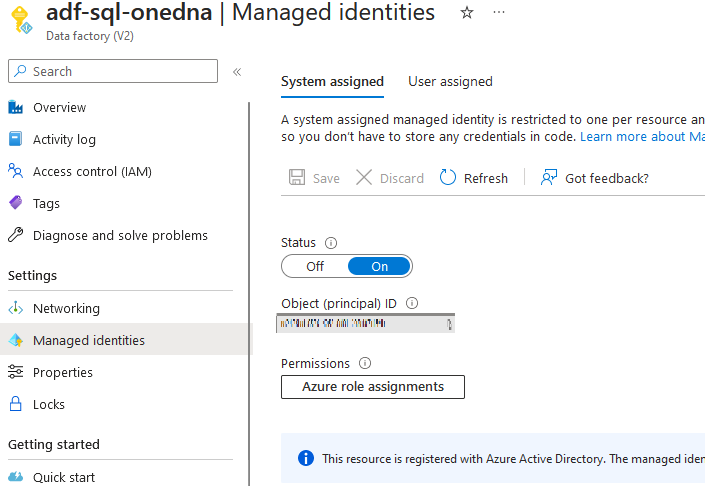Click the Managed identities icon
Viewport: 717px width, 502px height.
(16, 340)
